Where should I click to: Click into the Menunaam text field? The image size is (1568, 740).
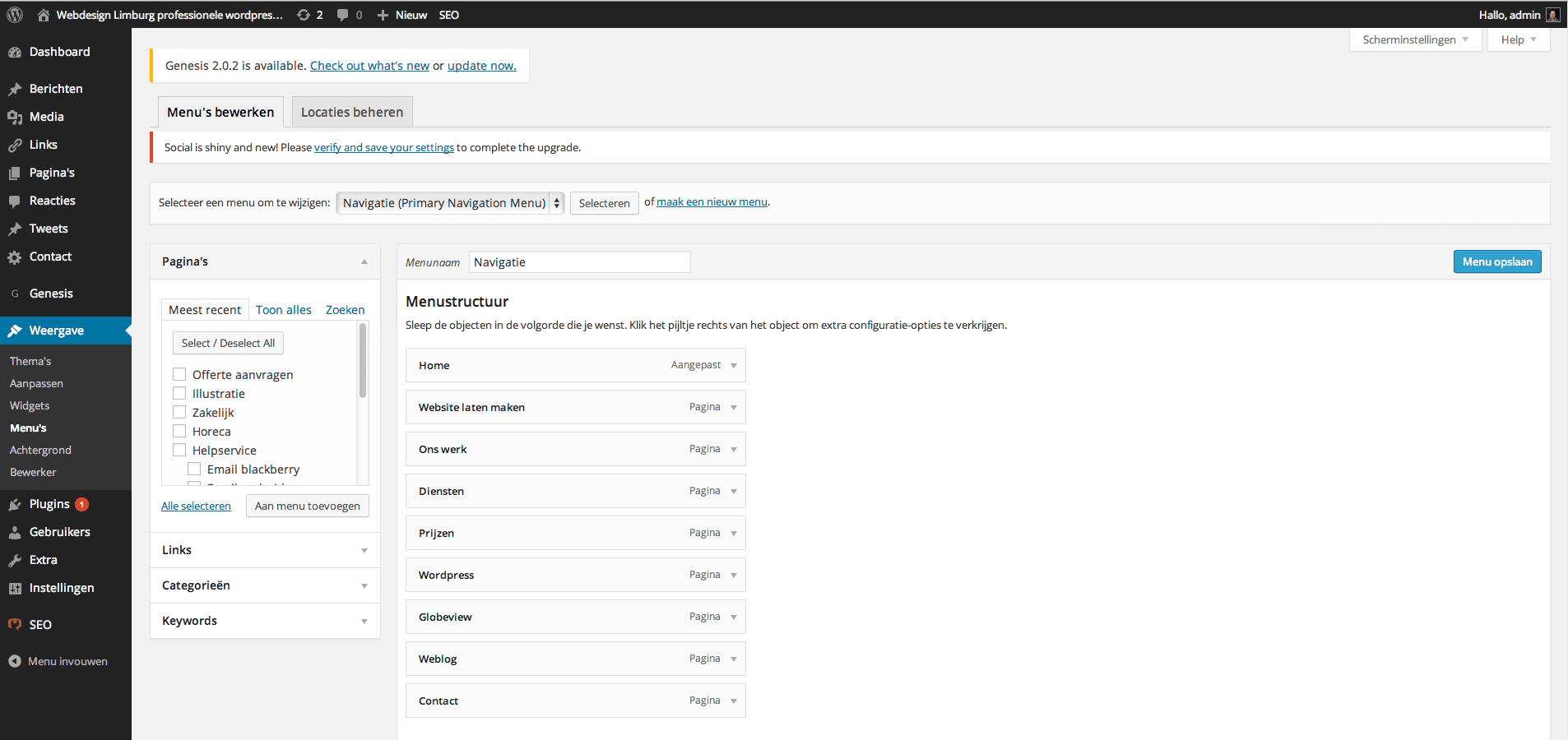pyautogui.click(x=579, y=262)
